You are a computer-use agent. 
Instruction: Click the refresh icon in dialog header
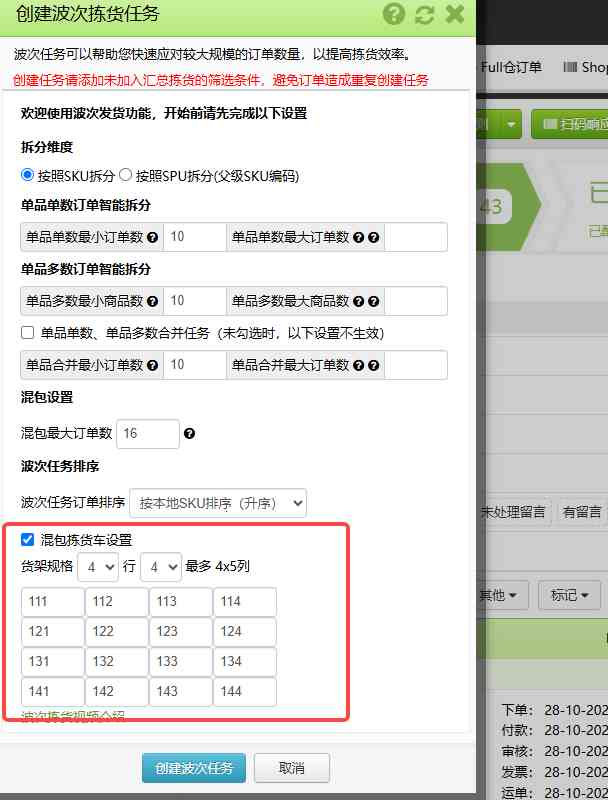(424, 14)
